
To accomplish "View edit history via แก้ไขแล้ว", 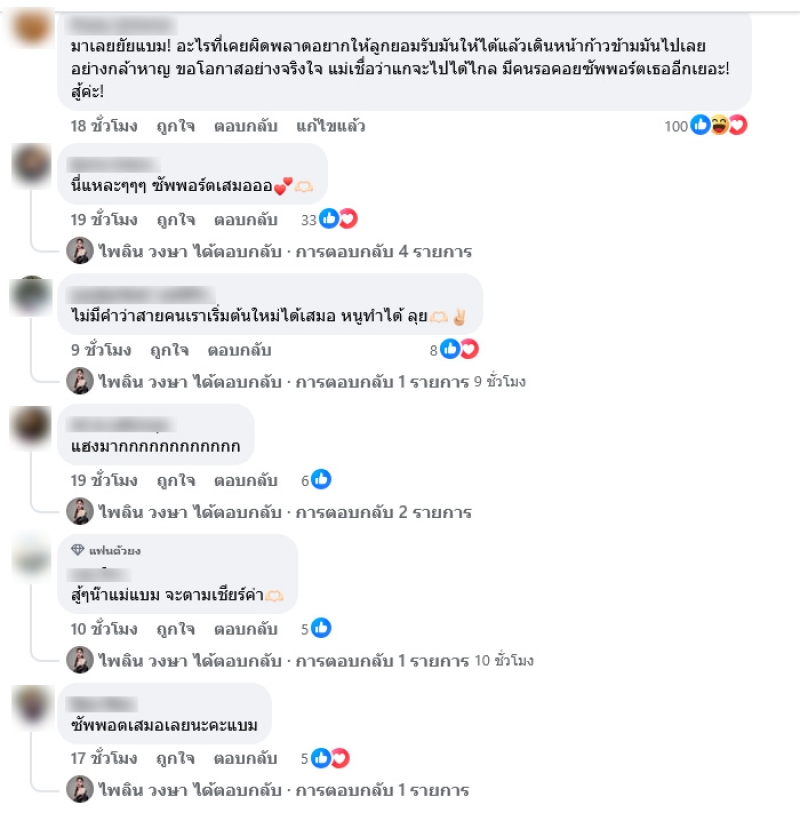I will 331,126.
